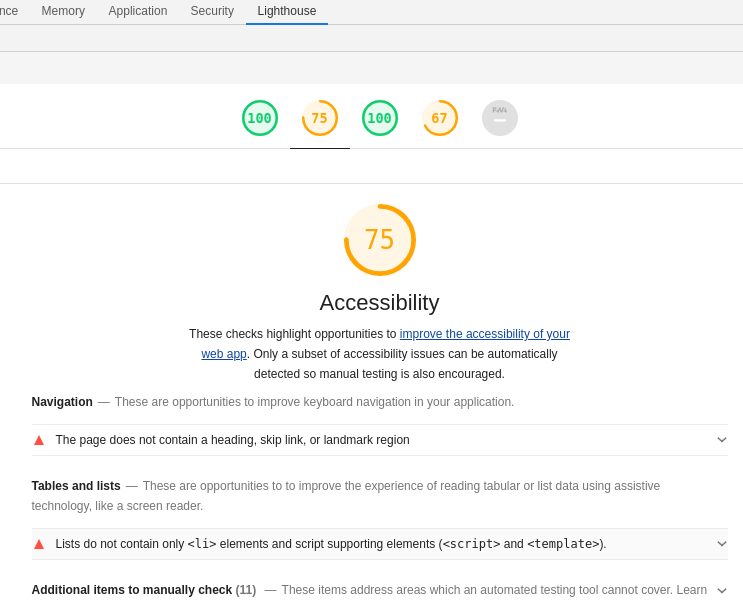The width and height of the screenshot is (743, 601).
Task: Select the Lighthouse tab
Action: 287,11
